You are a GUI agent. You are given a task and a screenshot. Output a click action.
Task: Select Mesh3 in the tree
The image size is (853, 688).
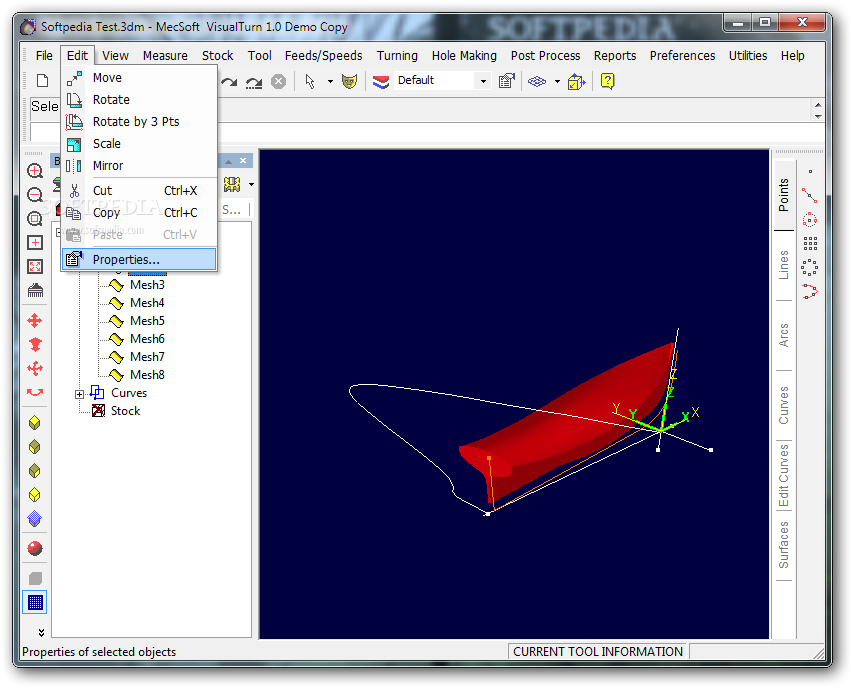(x=147, y=285)
